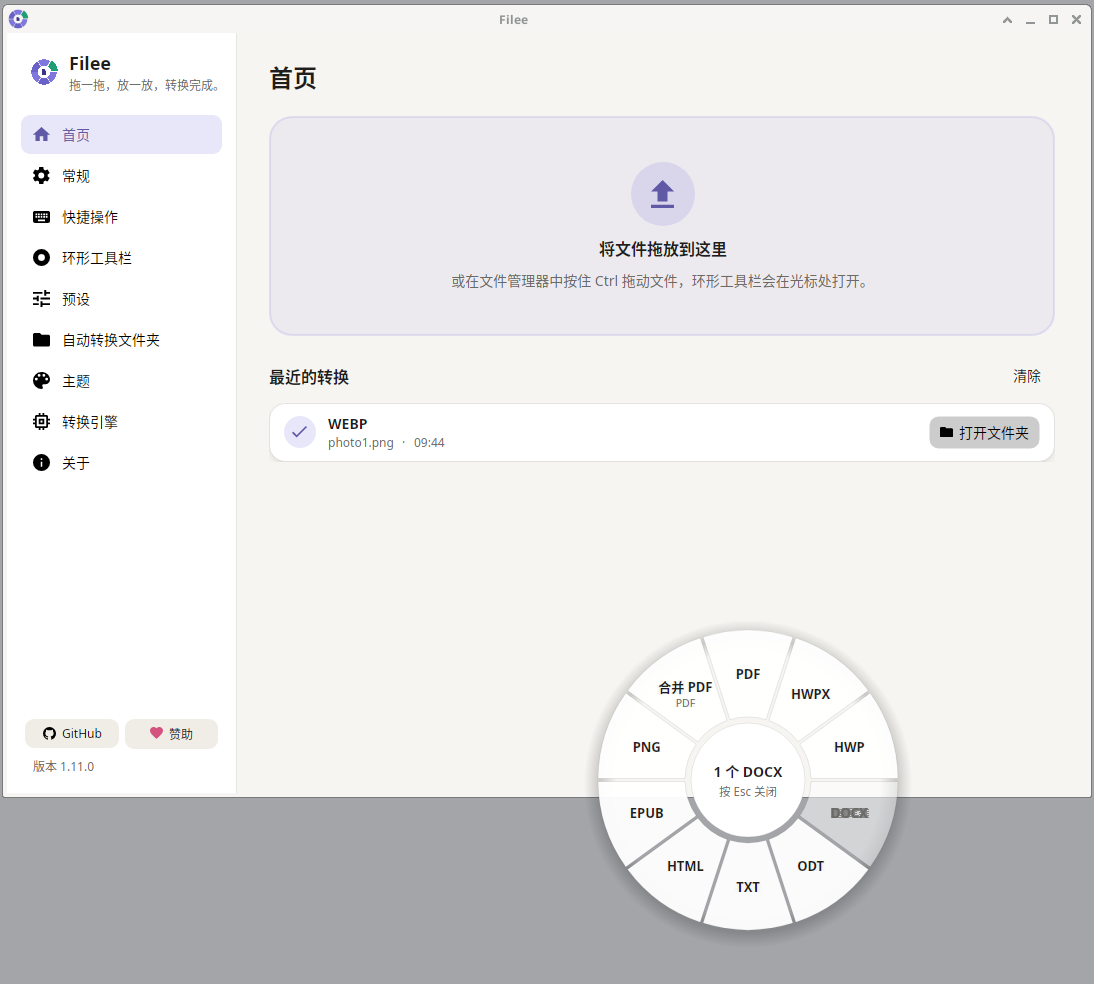This screenshot has width=1094, height=984.
Task: Switch to the 主题 page
Action: point(121,380)
